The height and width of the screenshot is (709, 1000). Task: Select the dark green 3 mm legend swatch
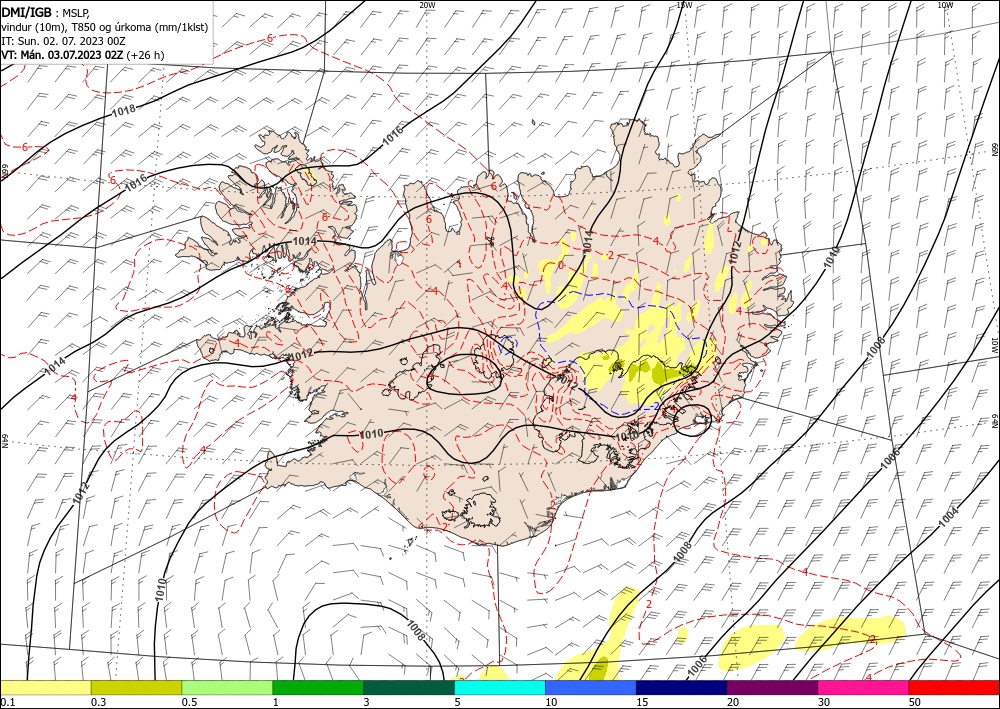click(409, 687)
